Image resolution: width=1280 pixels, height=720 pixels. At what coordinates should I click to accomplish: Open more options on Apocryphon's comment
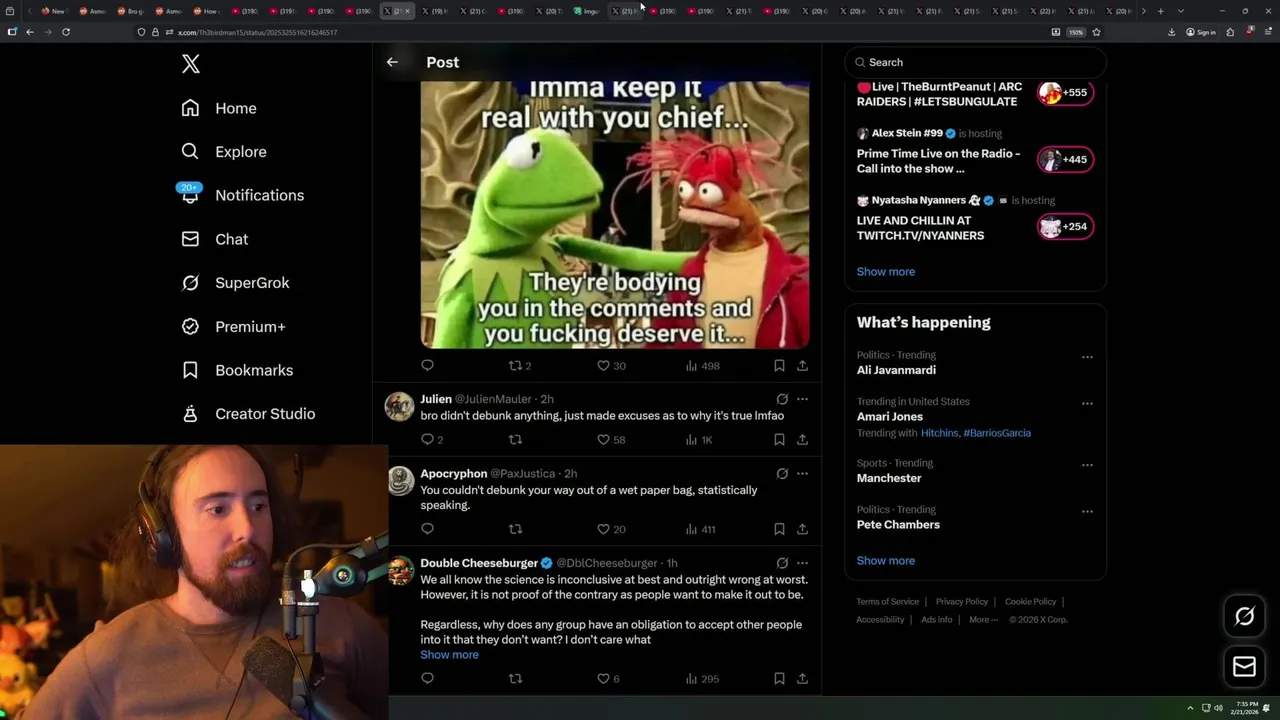tap(802, 473)
